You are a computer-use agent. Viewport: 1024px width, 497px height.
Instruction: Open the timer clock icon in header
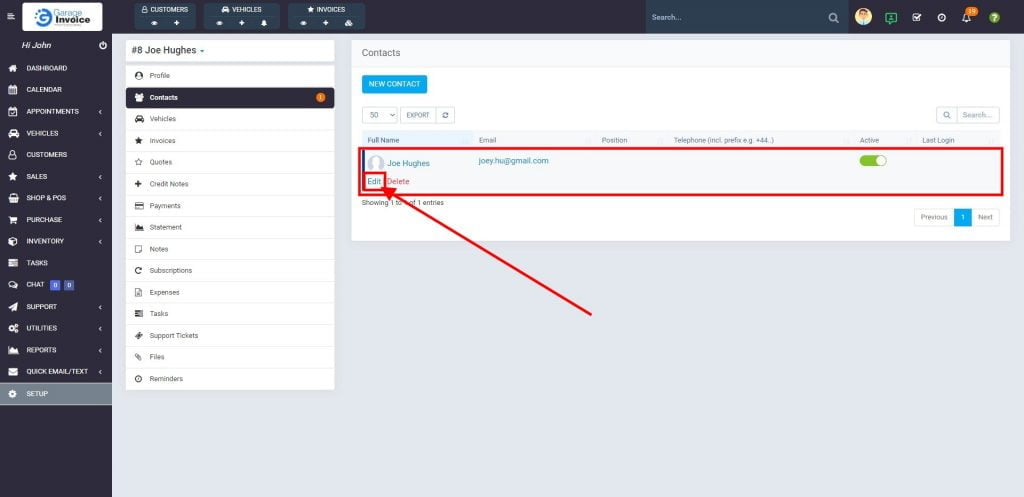coord(942,18)
